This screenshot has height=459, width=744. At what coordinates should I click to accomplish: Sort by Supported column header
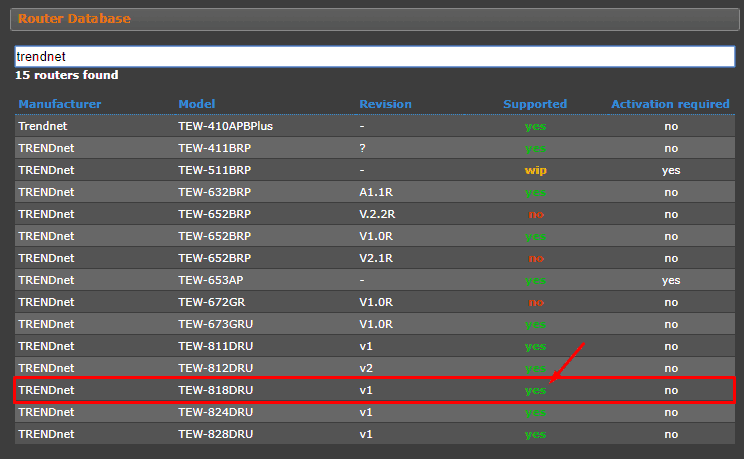coord(535,104)
